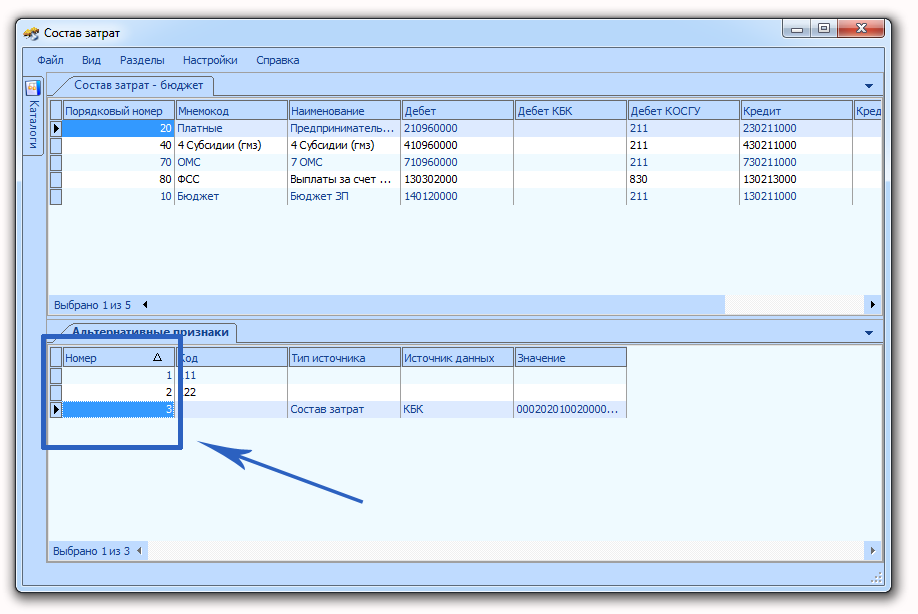This screenshot has width=918, height=614.
Task: Click credit value 430211000
Action: coord(796,145)
